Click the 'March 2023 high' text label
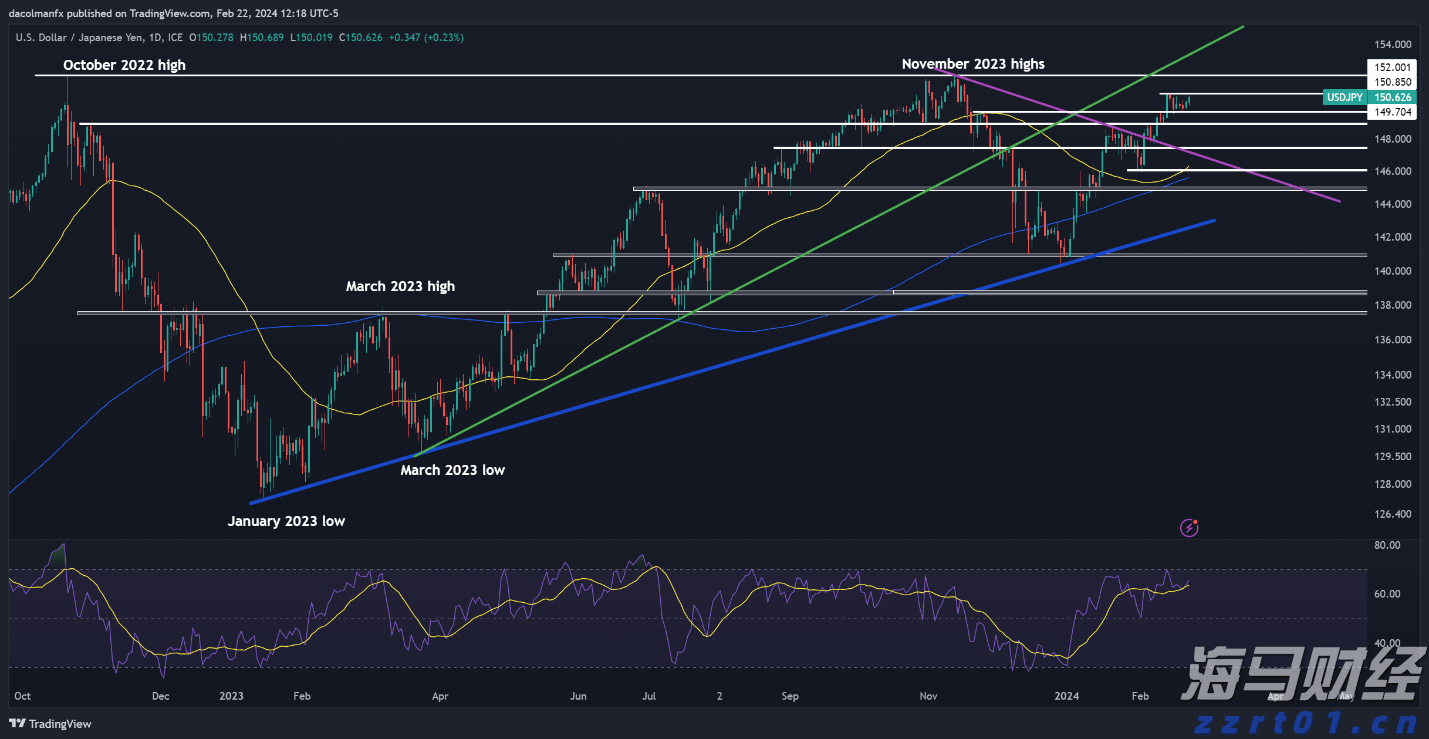 point(400,286)
